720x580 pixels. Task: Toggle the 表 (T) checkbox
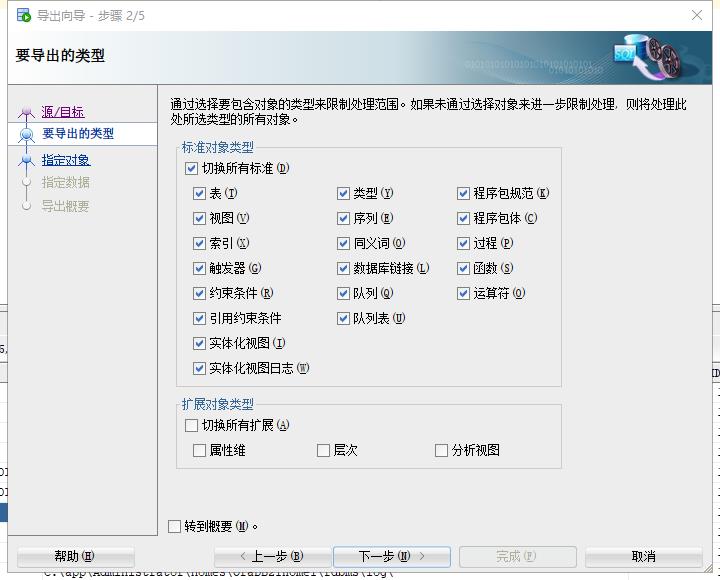click(200, 193)
